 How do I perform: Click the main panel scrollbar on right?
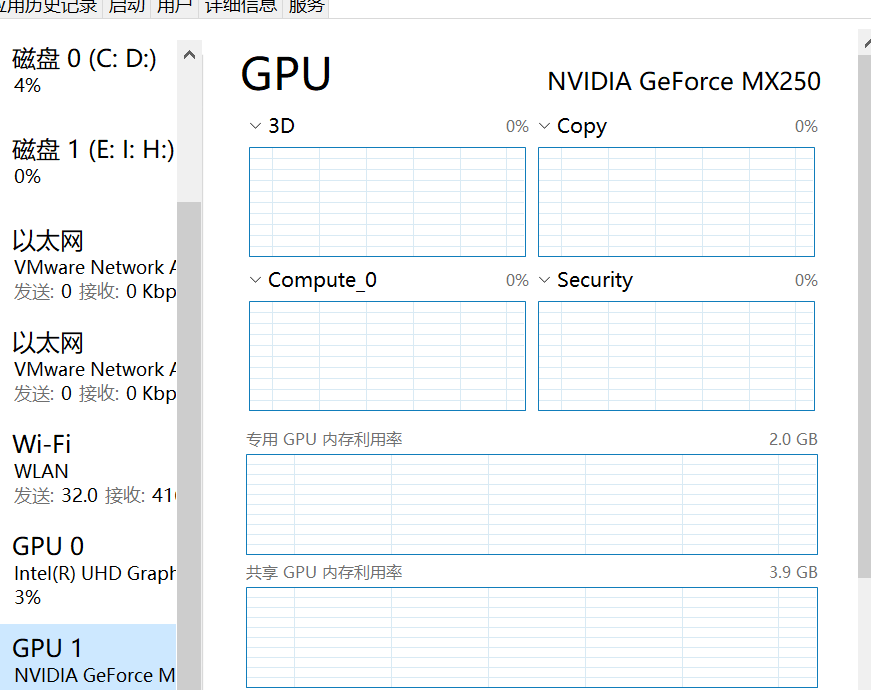click(864, 317)
